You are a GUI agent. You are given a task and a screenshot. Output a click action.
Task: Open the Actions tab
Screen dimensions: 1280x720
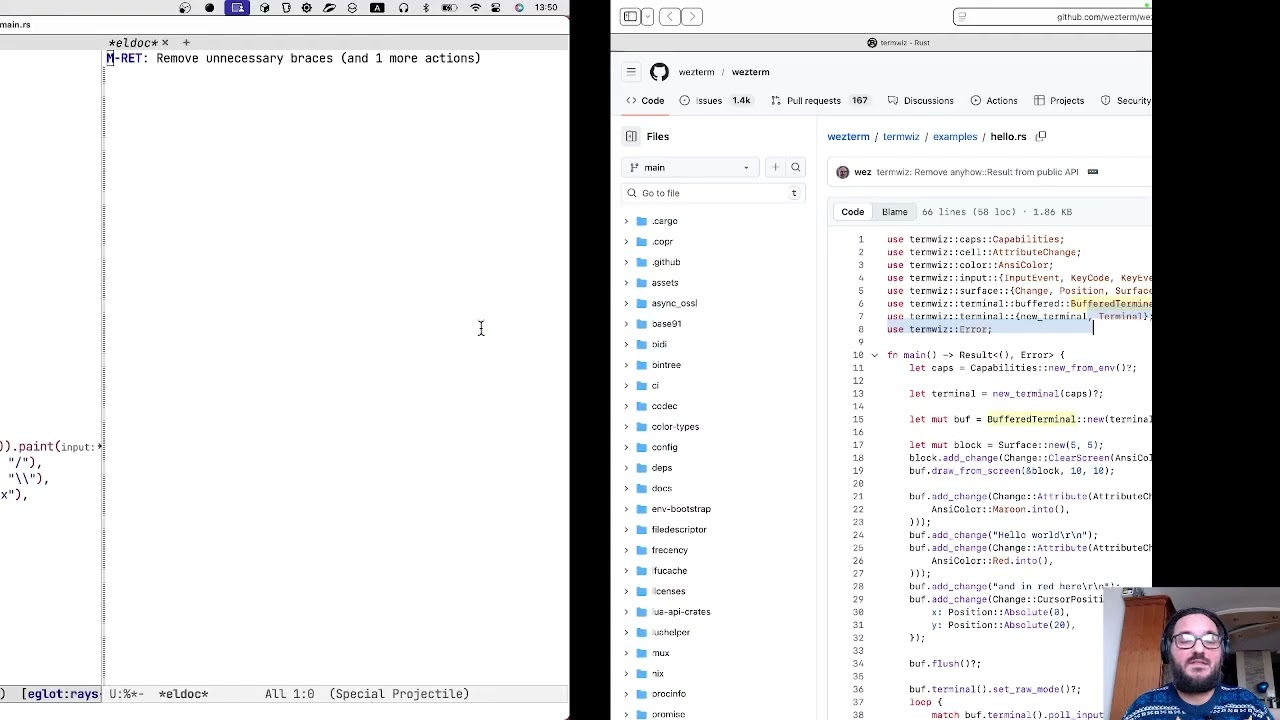pyautogui.click(x=994, y=101)
